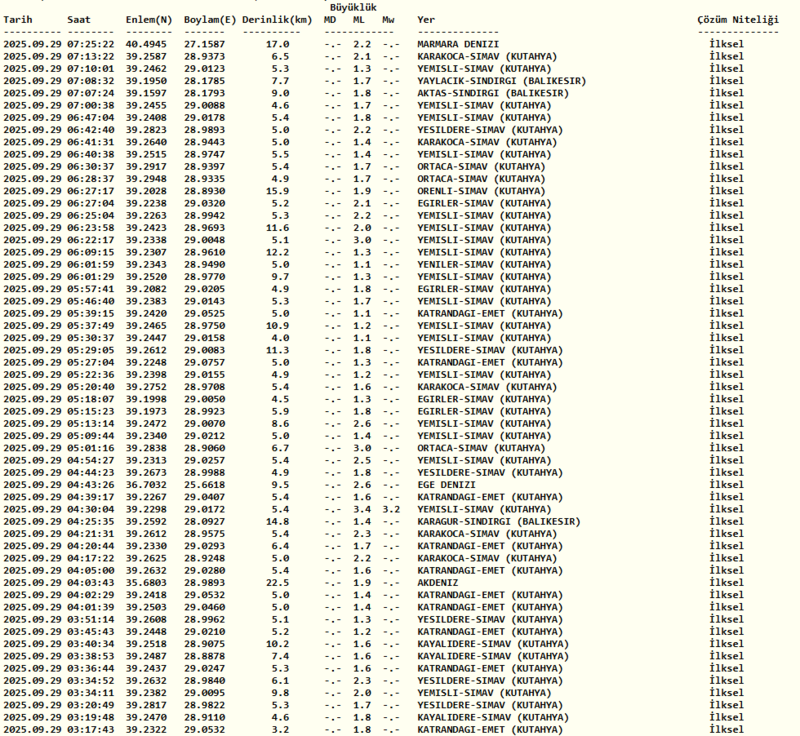Click the ML column header
The image size is (800, 736).
click(x=359, y=20)
